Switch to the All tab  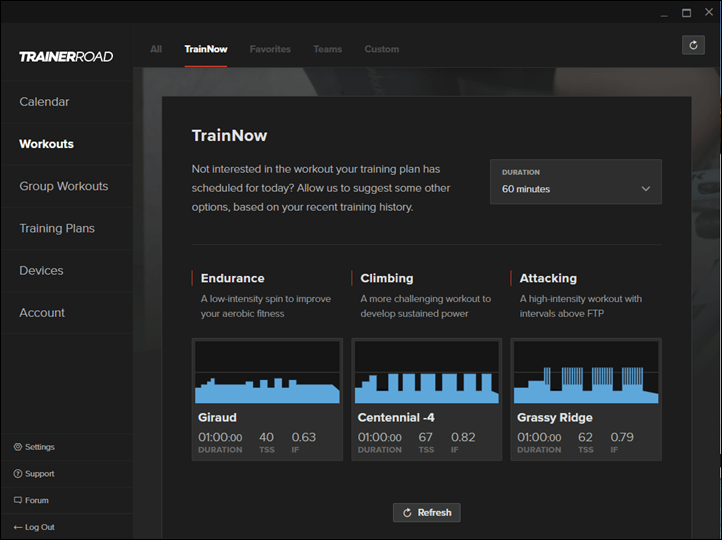156,49
